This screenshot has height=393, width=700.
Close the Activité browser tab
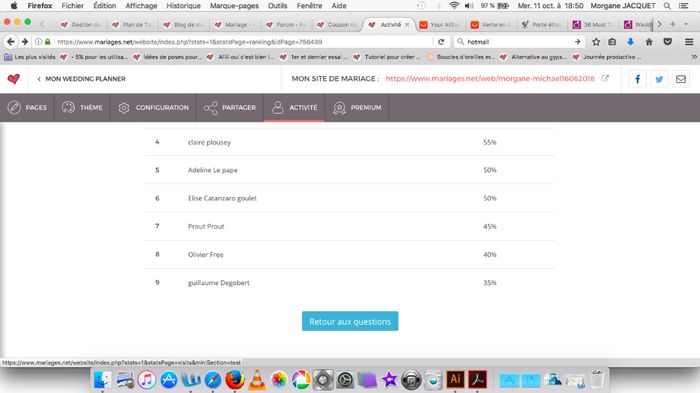coord(407,25)
